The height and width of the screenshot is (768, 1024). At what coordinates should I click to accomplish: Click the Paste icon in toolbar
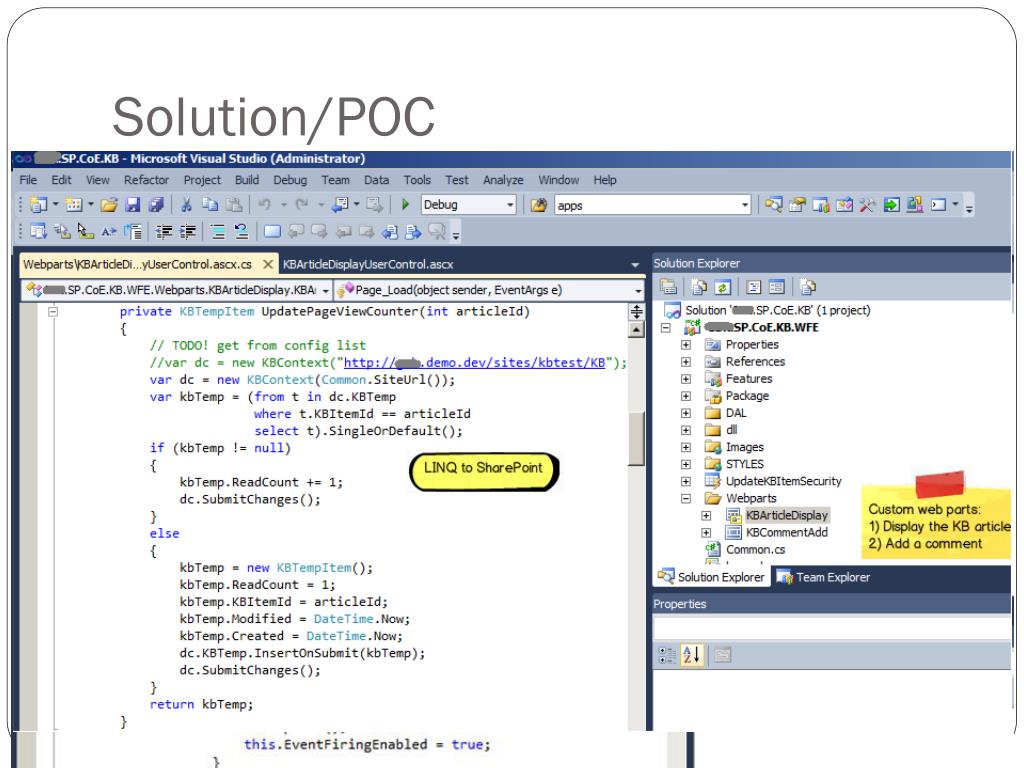(x=234, y=205)
